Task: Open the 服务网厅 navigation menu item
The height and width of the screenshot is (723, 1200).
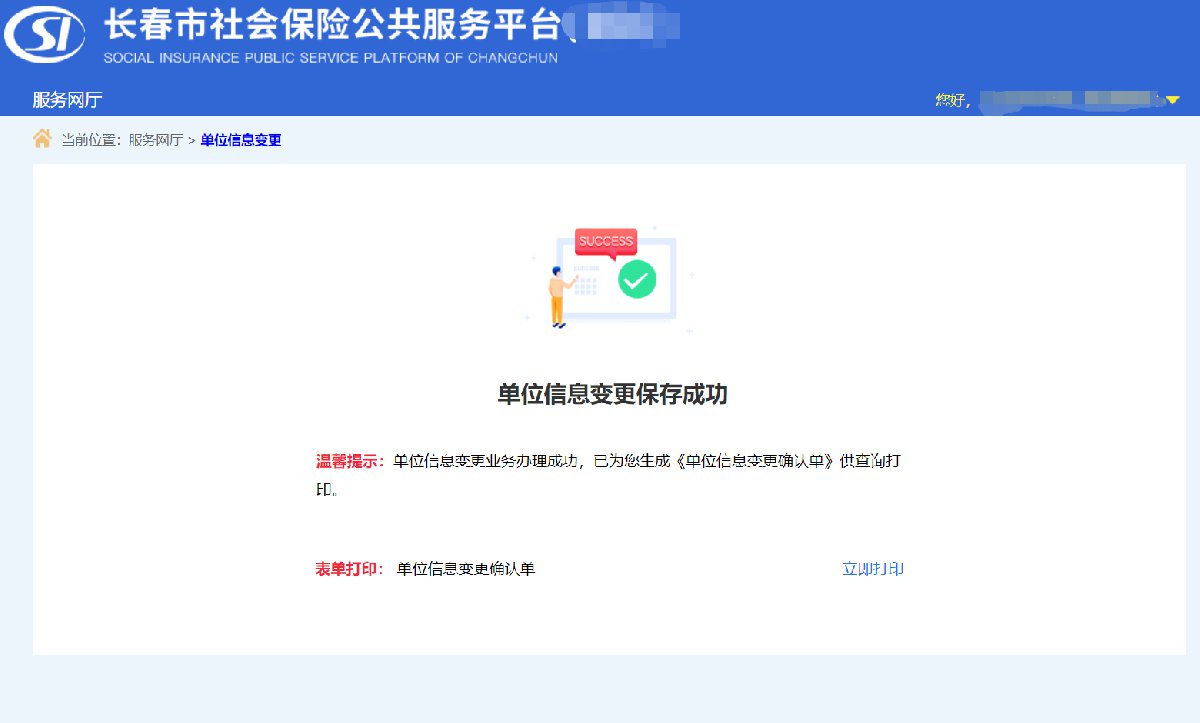Action: [x=67, y=100]
